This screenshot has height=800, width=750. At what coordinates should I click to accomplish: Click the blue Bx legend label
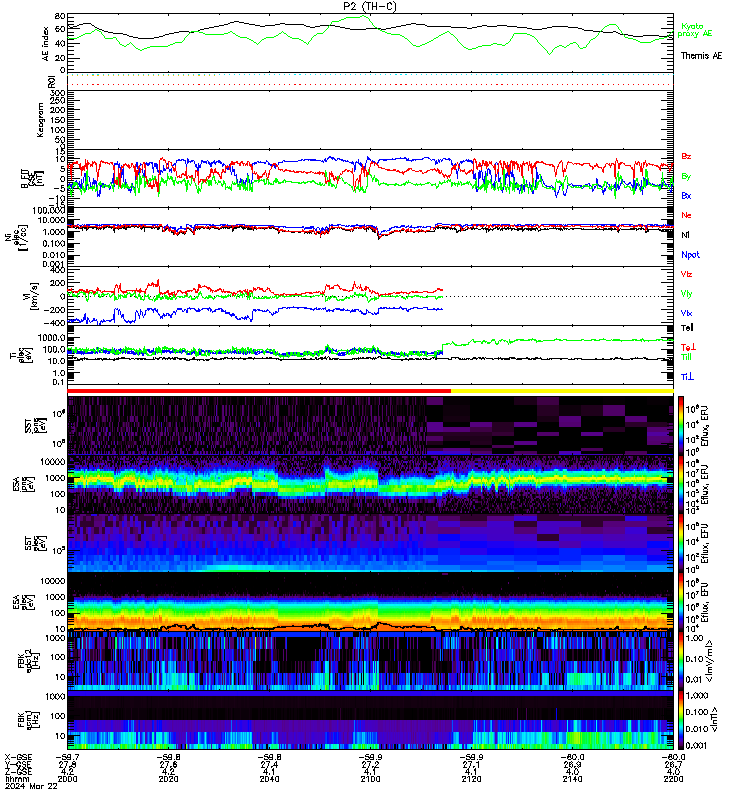point(686,195)
